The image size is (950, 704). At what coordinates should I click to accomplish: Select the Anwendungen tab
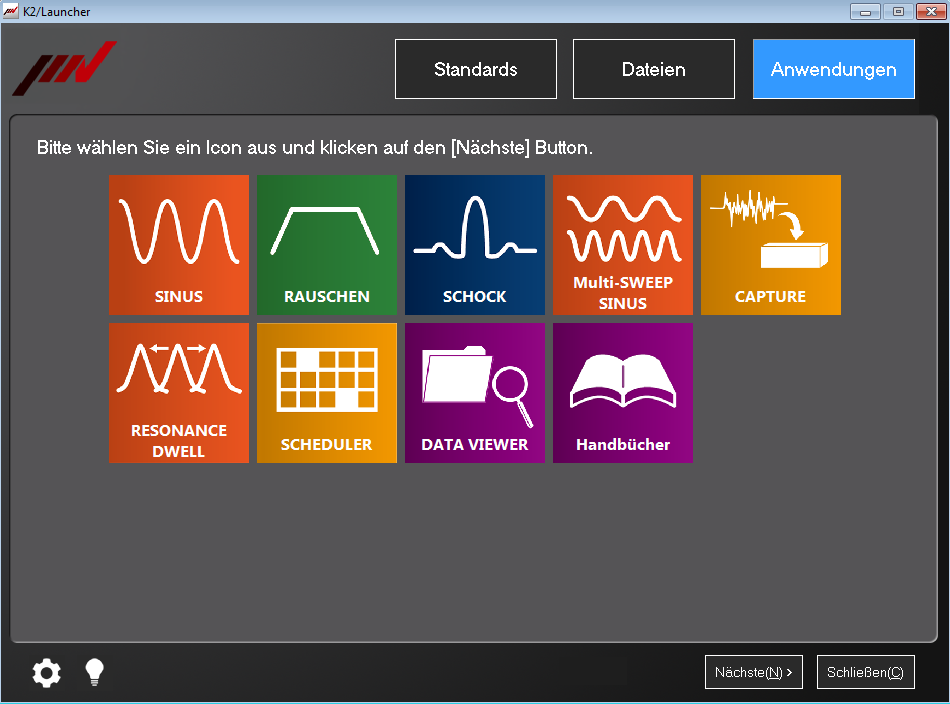pos(834,69)
